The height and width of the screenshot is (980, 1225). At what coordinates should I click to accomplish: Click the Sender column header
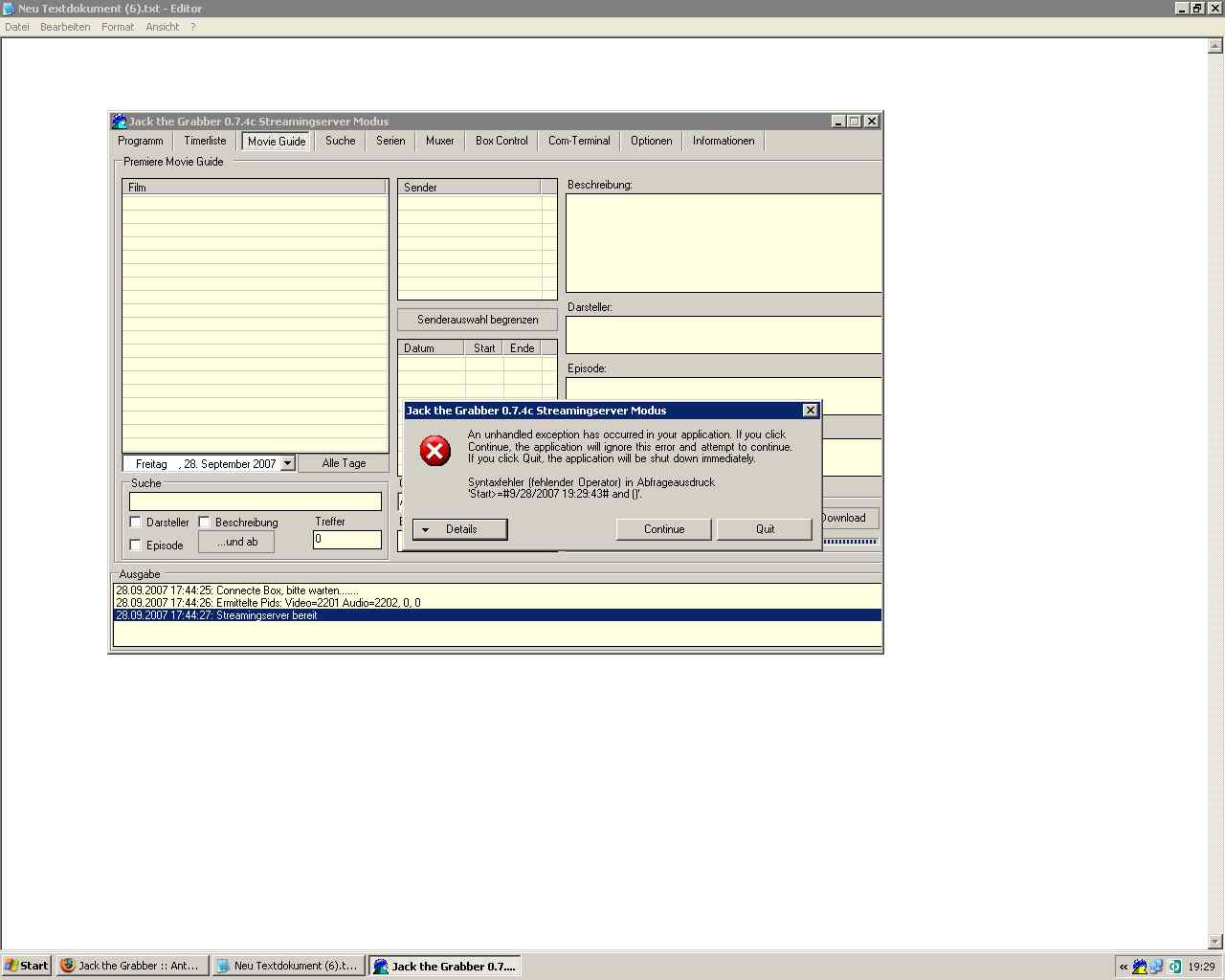[470, 188]
